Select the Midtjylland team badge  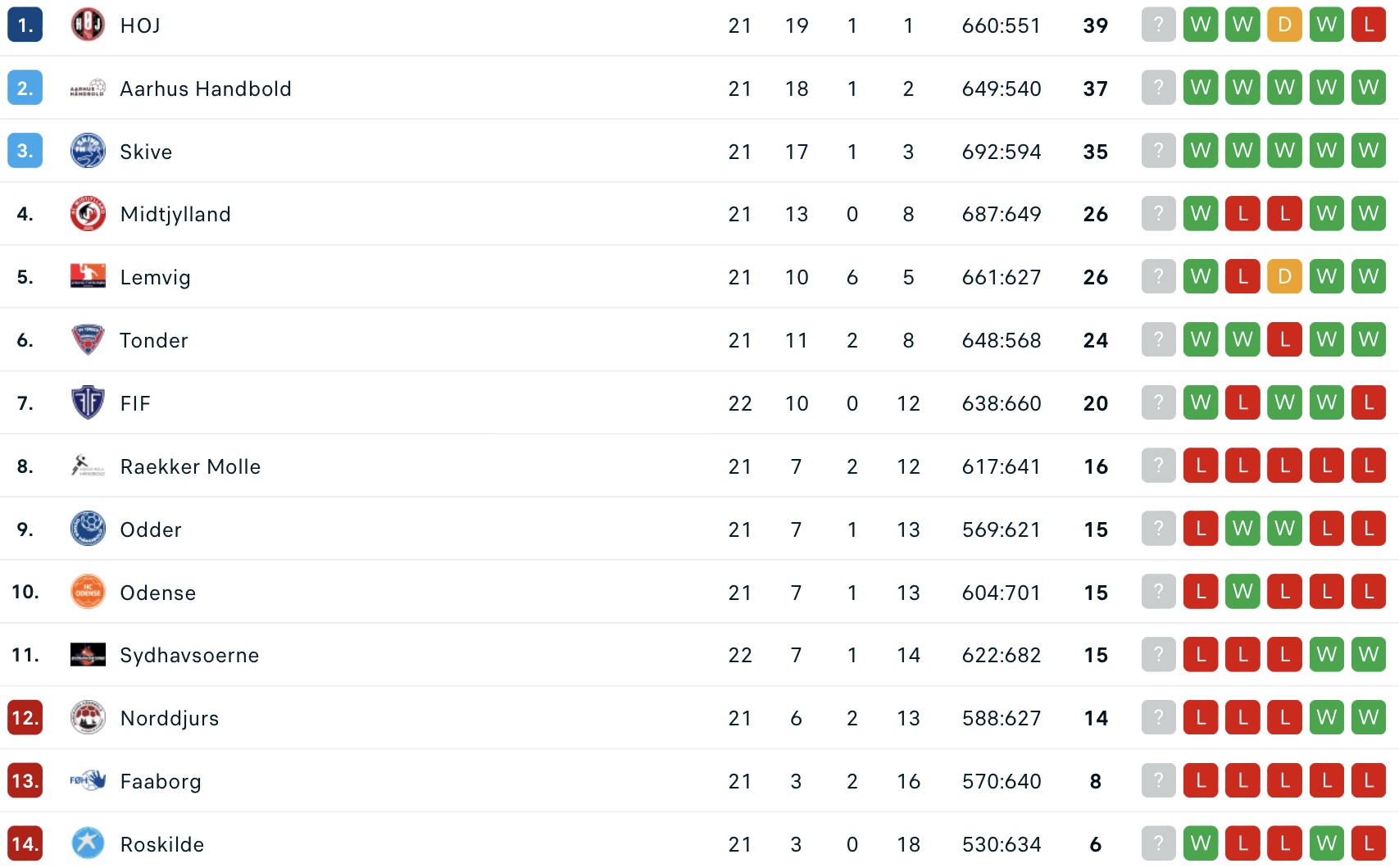[88, 214]
